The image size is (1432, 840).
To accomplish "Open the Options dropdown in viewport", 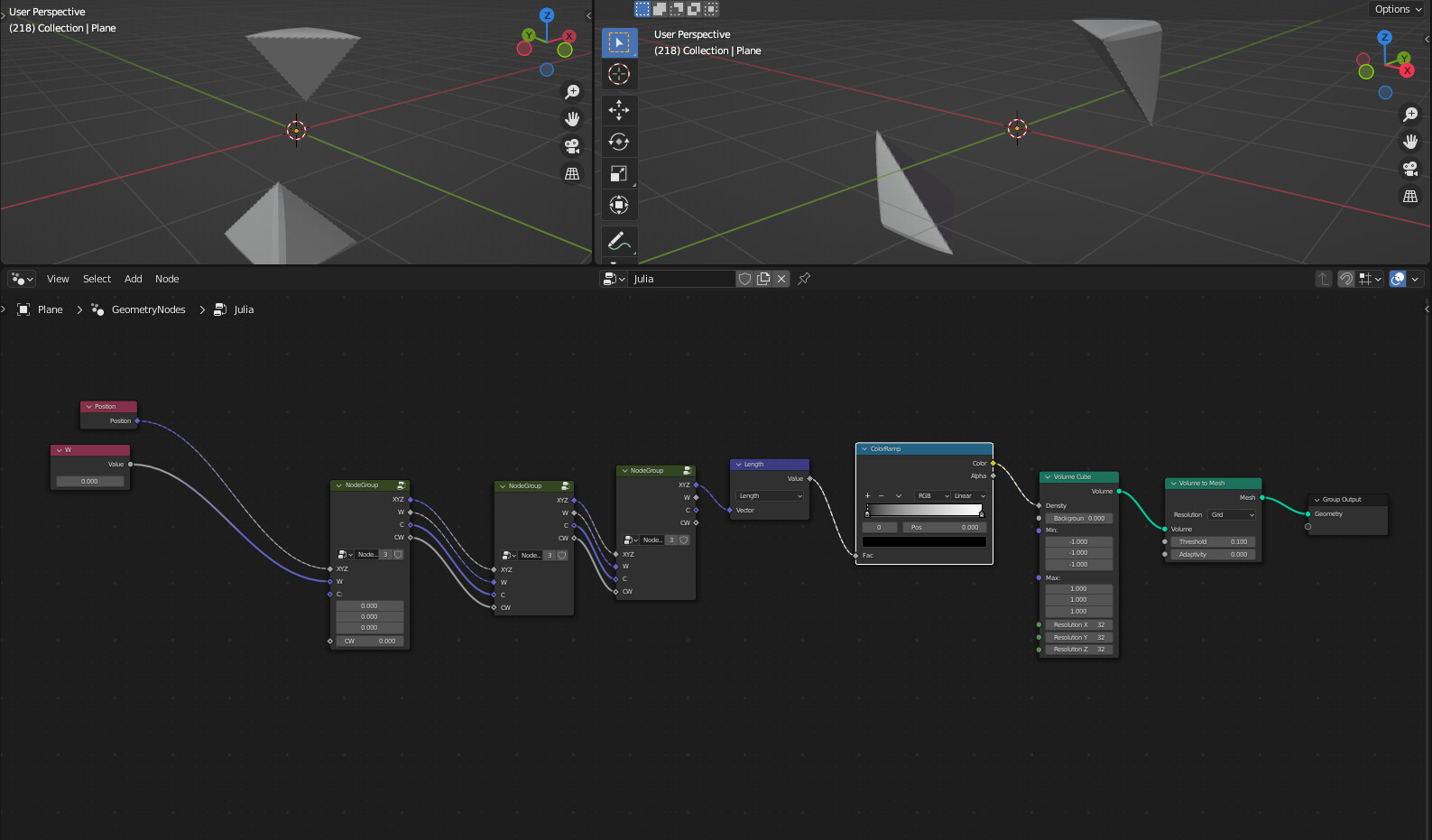I will (x=1398, y=9).
